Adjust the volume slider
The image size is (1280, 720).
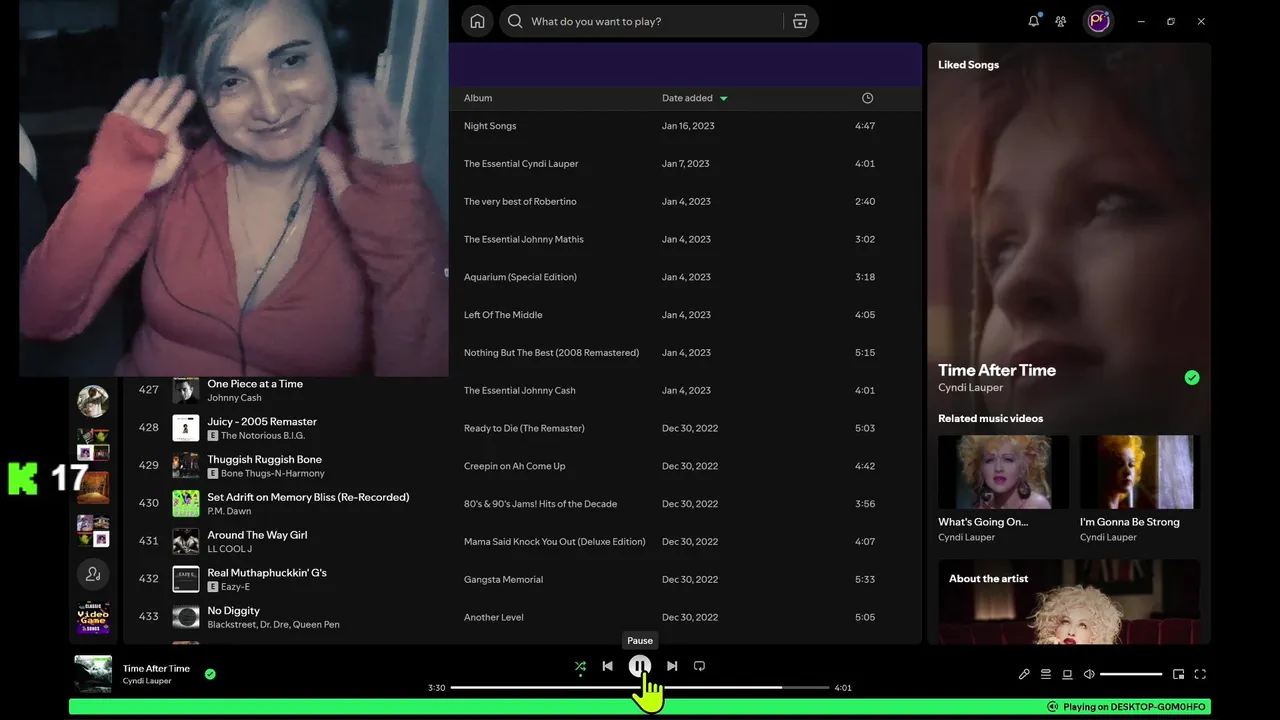[x=1131, y=674]
